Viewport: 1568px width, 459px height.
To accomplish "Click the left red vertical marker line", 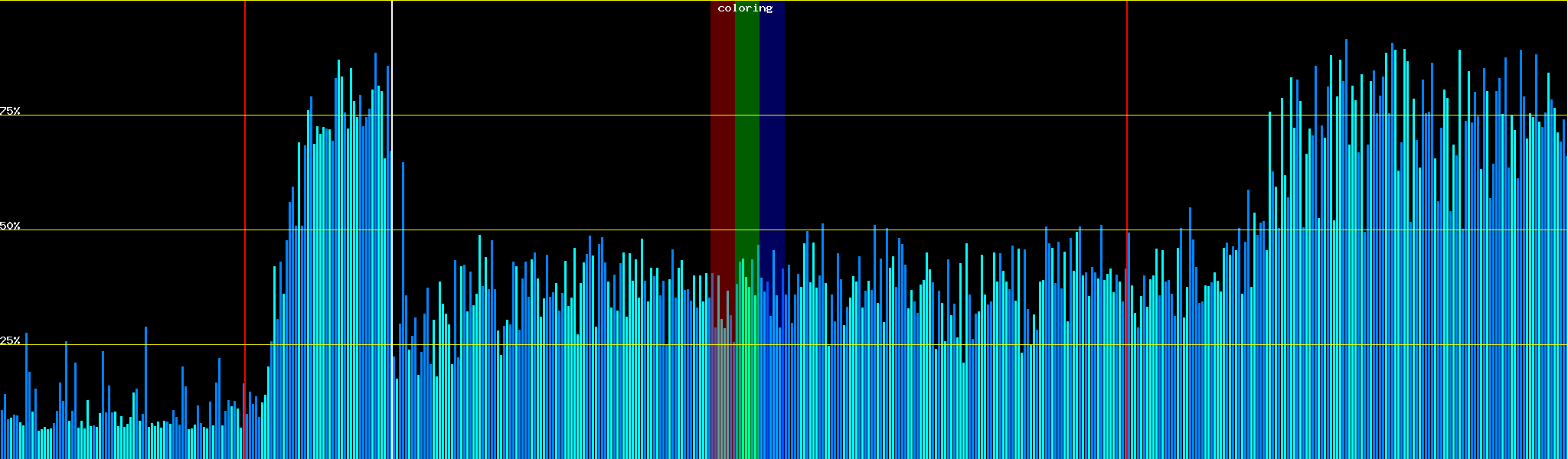I will tap(245, 191).
